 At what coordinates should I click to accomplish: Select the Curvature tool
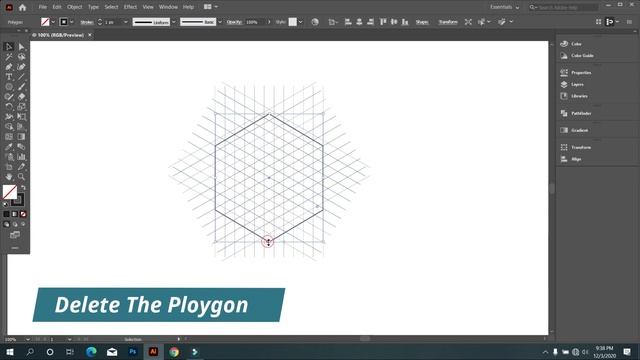pos(21,67)
